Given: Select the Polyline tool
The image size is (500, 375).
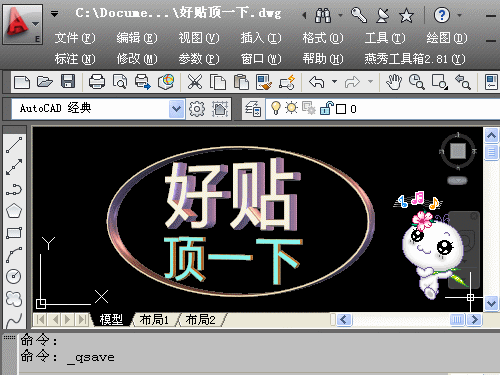Looking at the screenshot, I should [x=14, y=189].
